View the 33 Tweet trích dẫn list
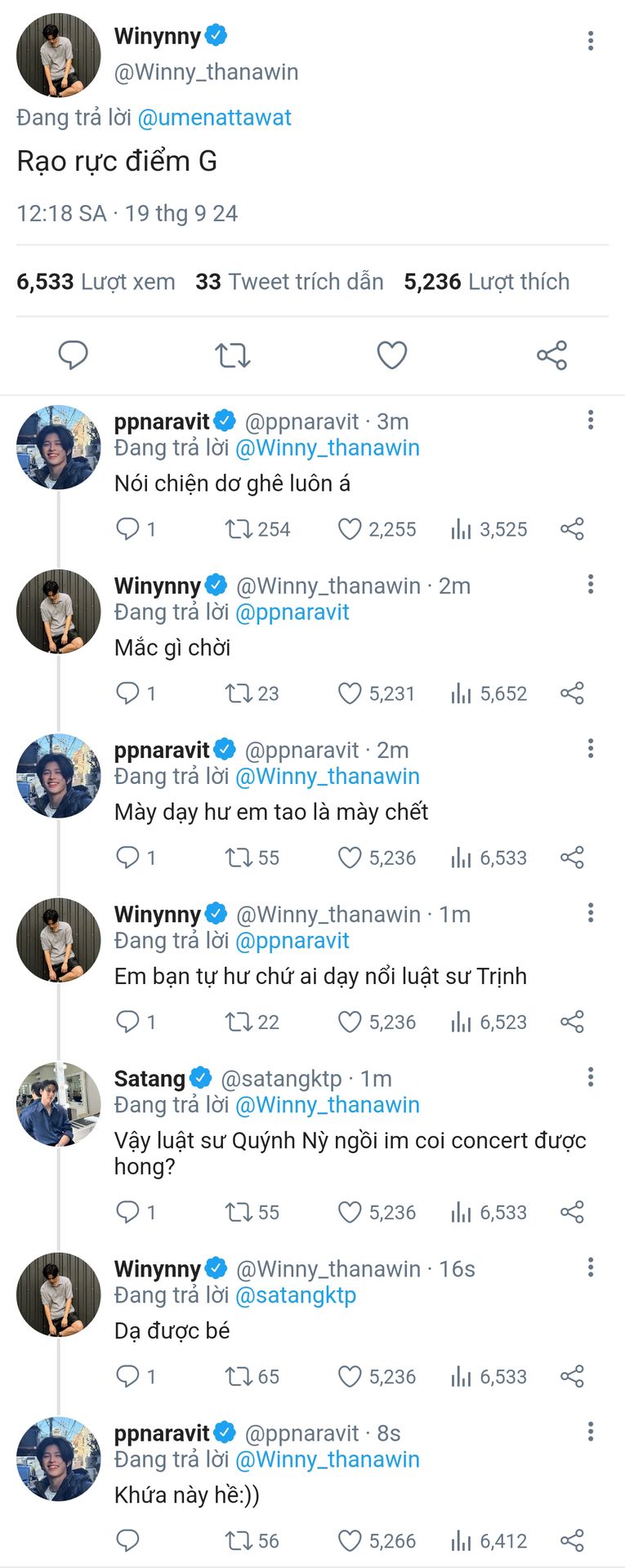 tap(289, 282)
